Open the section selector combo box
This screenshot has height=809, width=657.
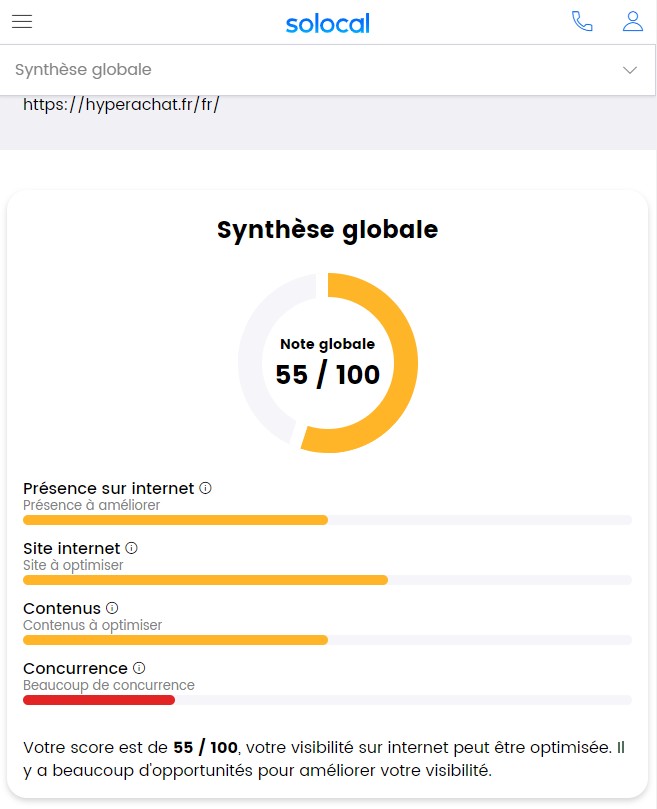point(328,69)
